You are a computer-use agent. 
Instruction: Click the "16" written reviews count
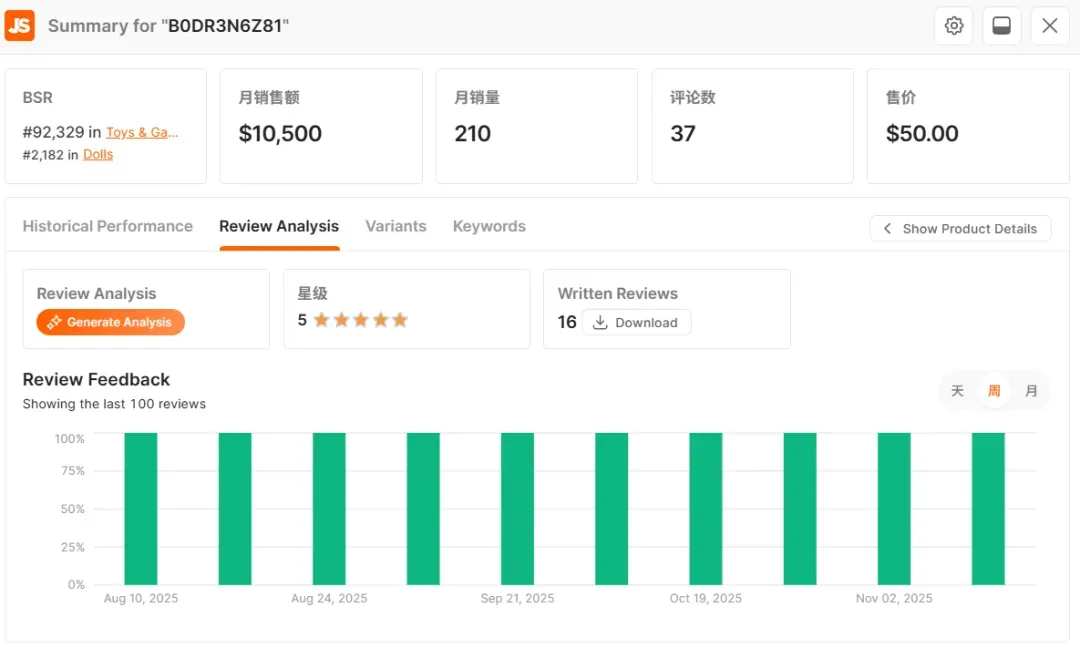click(567, 322)
